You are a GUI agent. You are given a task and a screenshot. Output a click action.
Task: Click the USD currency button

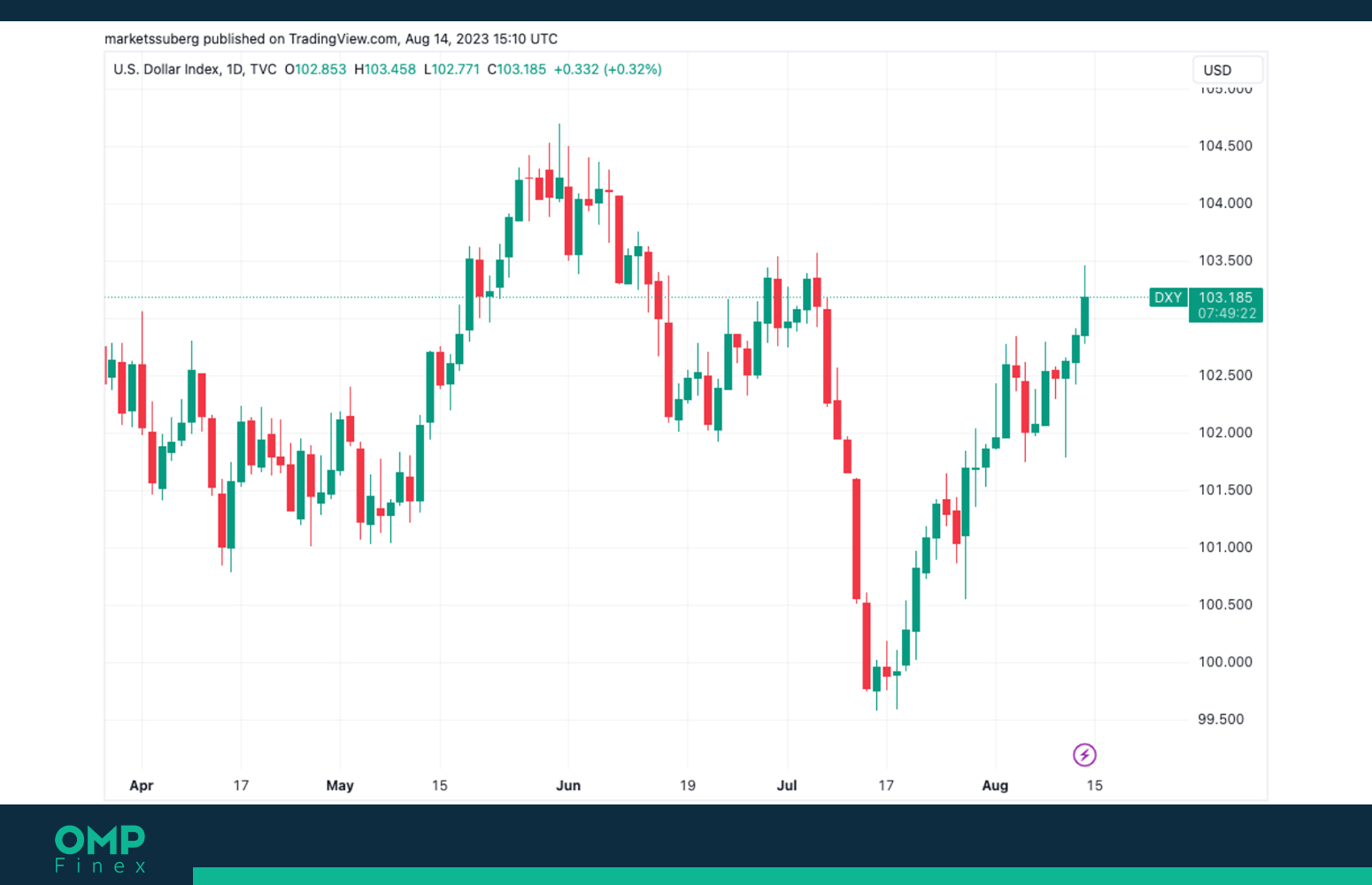pos(1228,70)
